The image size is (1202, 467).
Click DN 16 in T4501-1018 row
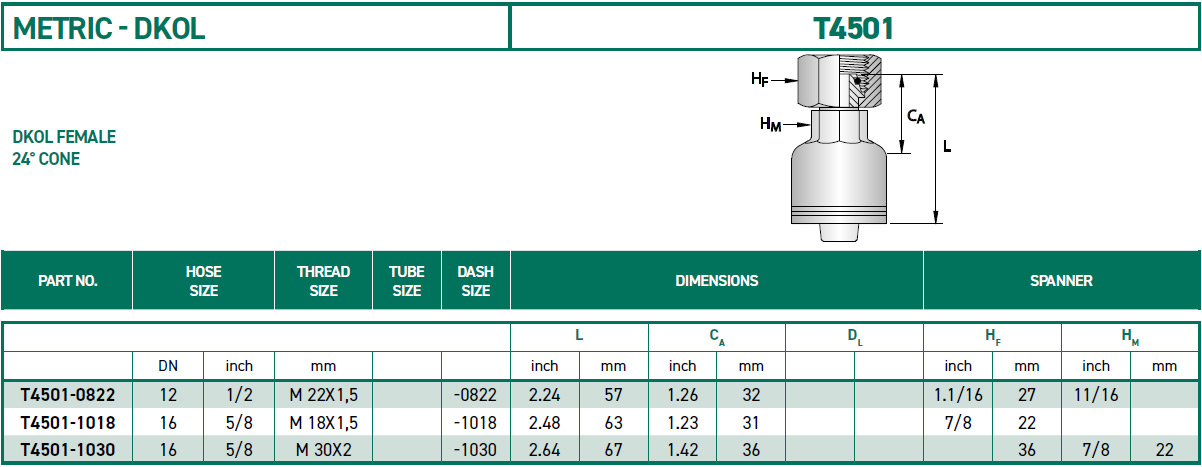pyautogui.click(x=167, y=422)
